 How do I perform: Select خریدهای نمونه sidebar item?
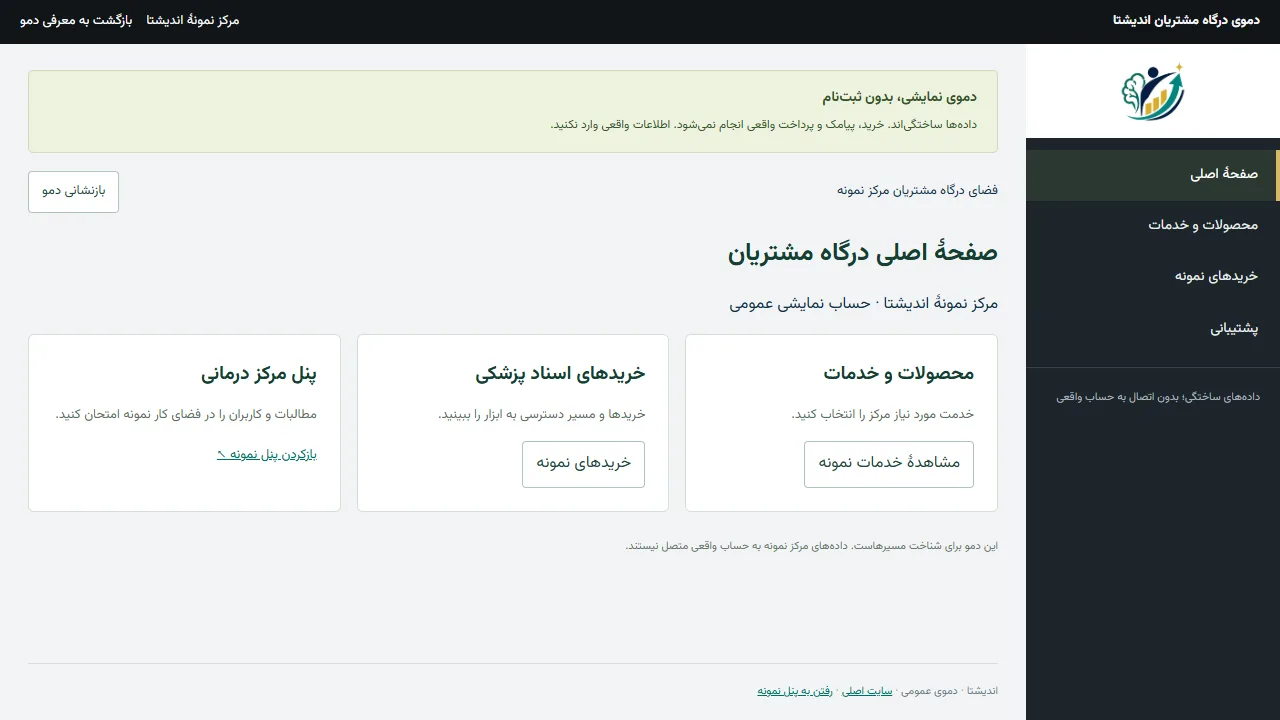[x=1153, y=277]
